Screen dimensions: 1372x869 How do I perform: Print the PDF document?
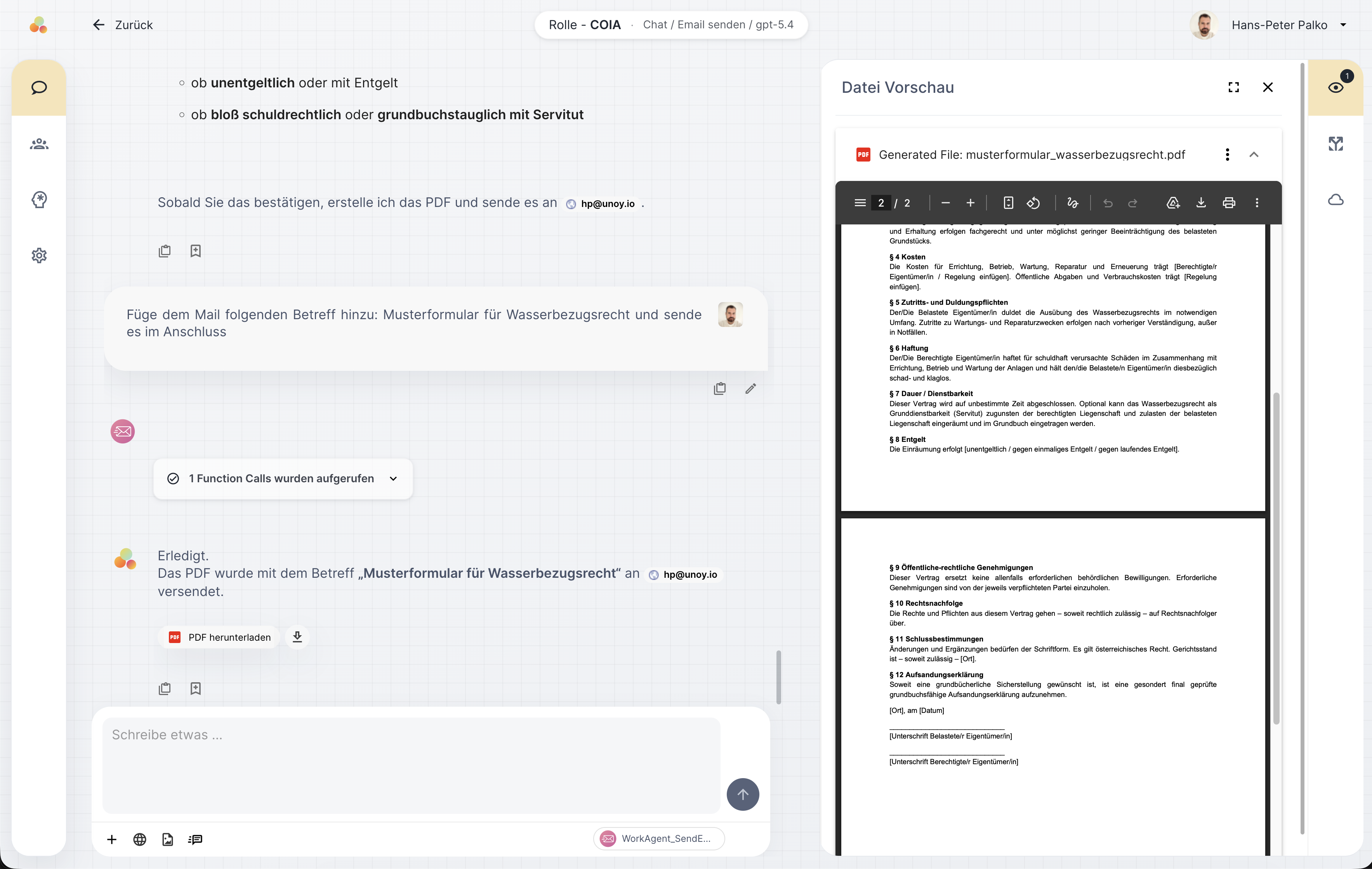[1229, 203]
